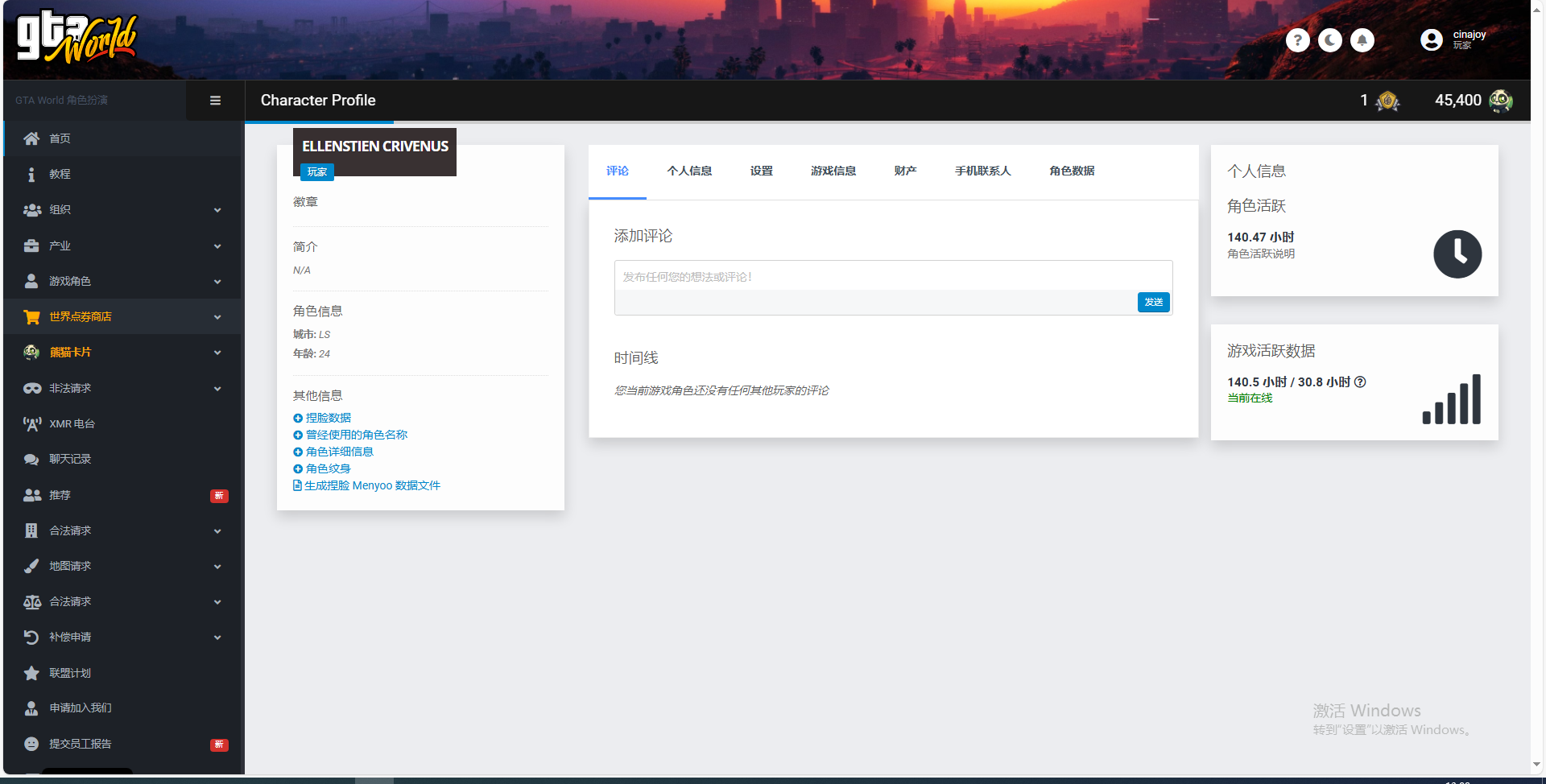The image size is (1546, 784).
Task: Click the 发送 send button
Action: pyautogui.click(x=1153, y=302)
